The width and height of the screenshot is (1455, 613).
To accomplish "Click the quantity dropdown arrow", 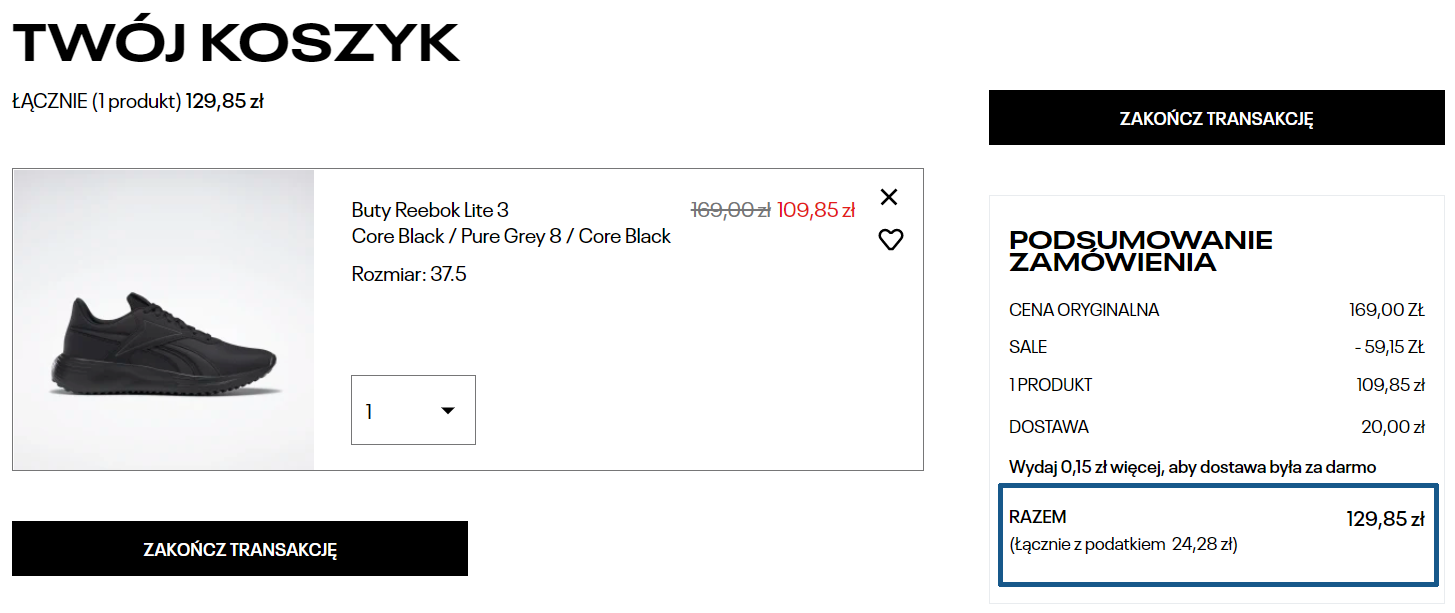I will coord(448,410).
